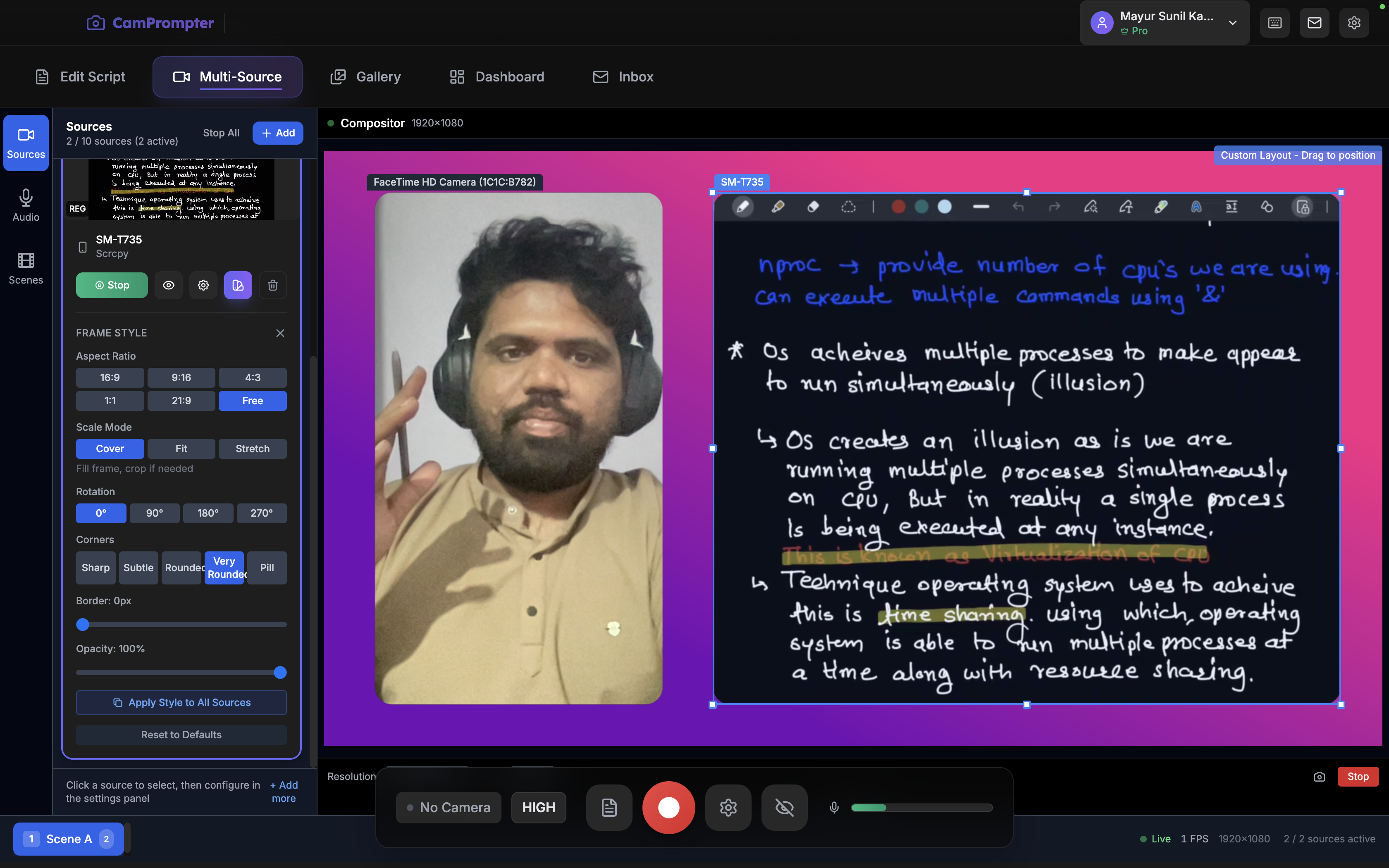The width and height of the screenshot is (1389, 868).
Task: Toggle visibility of the SM-T735 source
Action: (x=168, y=285)
